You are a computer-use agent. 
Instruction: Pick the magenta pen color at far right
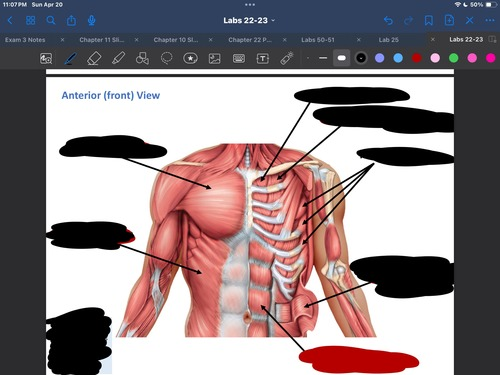click(x=491, y=58)
